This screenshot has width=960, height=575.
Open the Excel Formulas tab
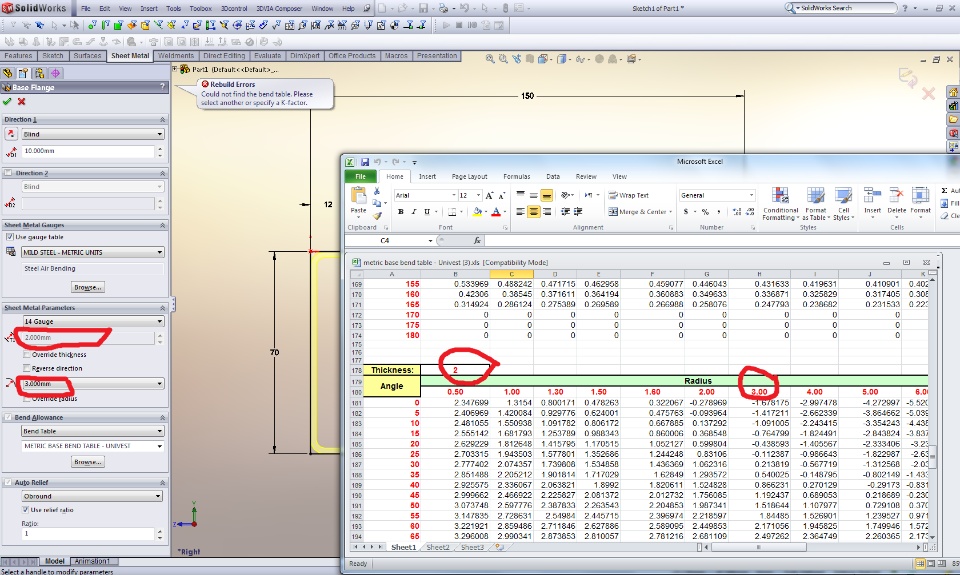[x=517, y=176]
